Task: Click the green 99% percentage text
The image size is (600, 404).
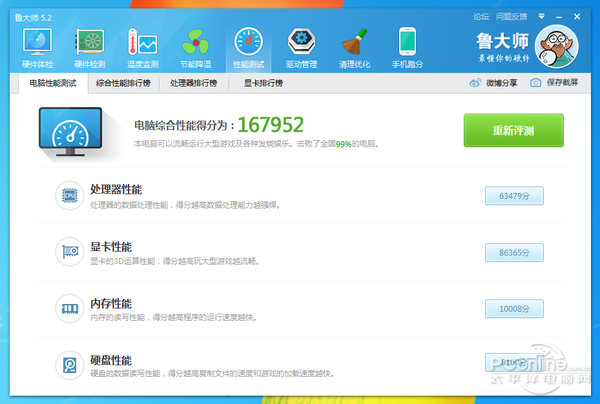Action: coord(344,144)
